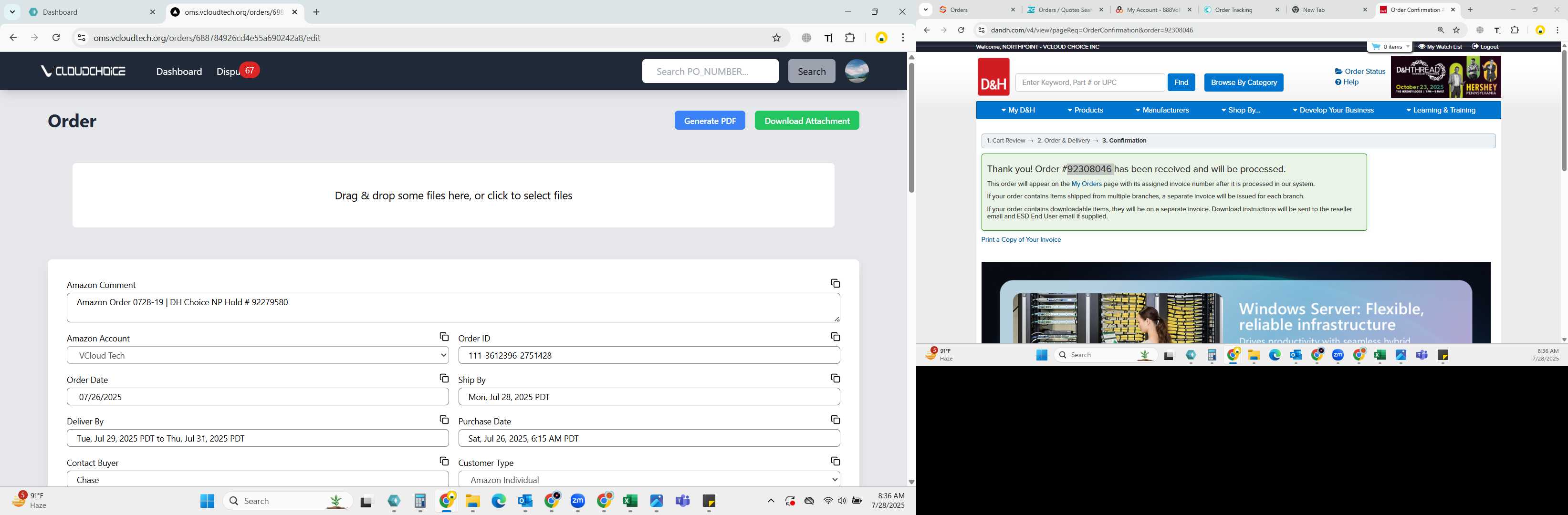1568x515 pixels.
Task: Click the Download Attachment button
Action: click(x=806, y=120)
